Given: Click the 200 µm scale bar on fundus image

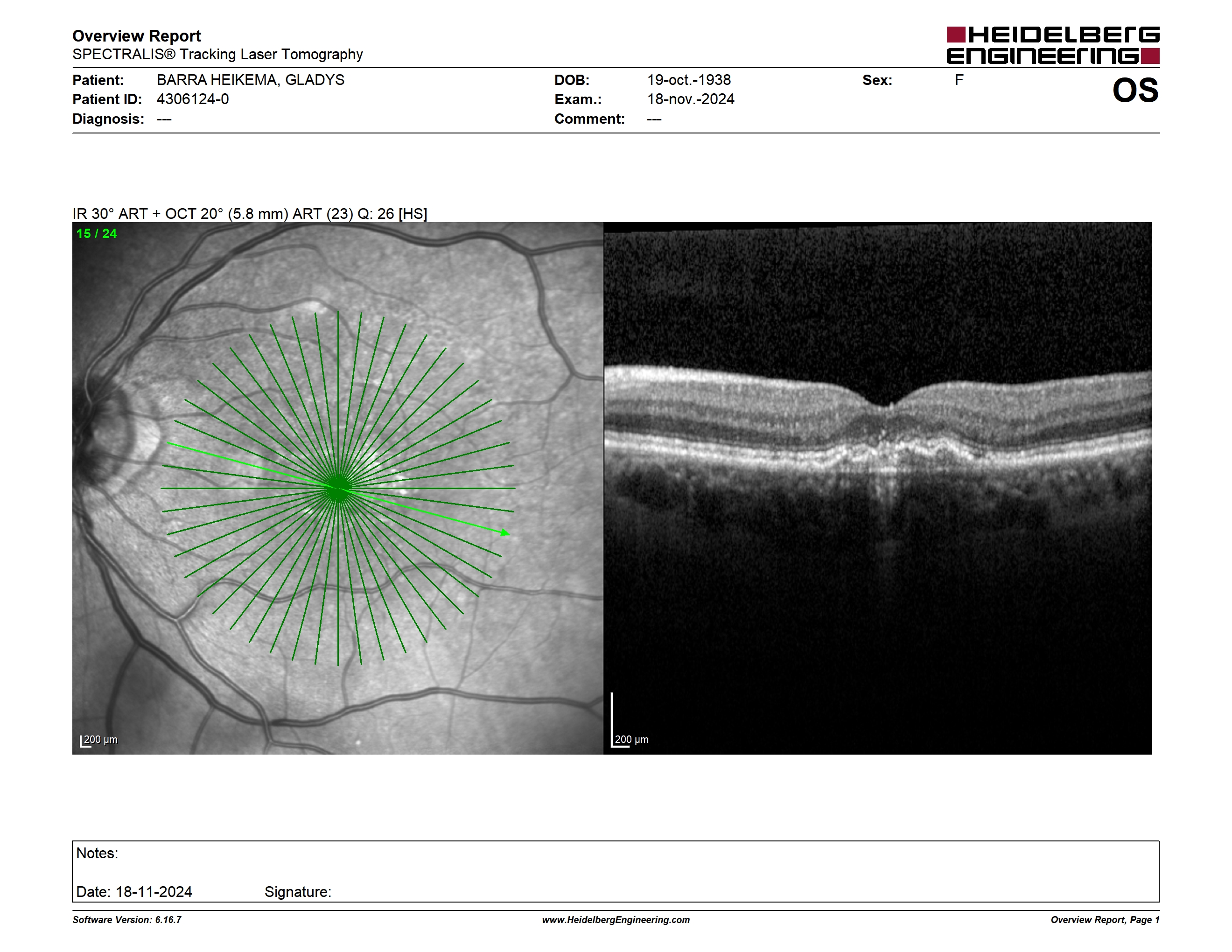Looking at the screenshot, I should coord(99,741).
